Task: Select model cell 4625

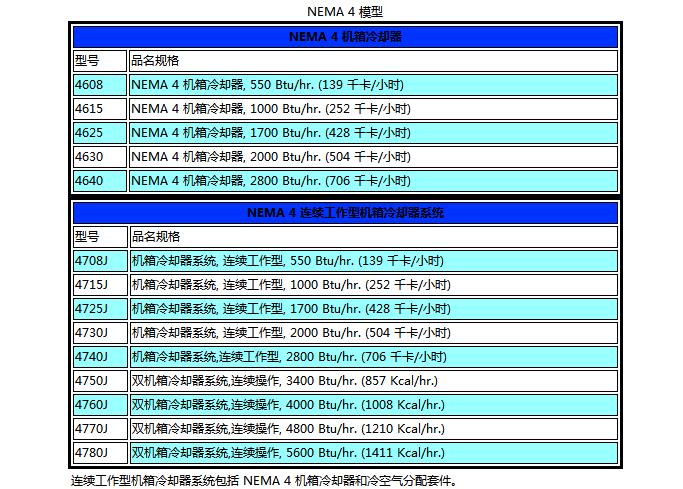Action: pos(100,133)
